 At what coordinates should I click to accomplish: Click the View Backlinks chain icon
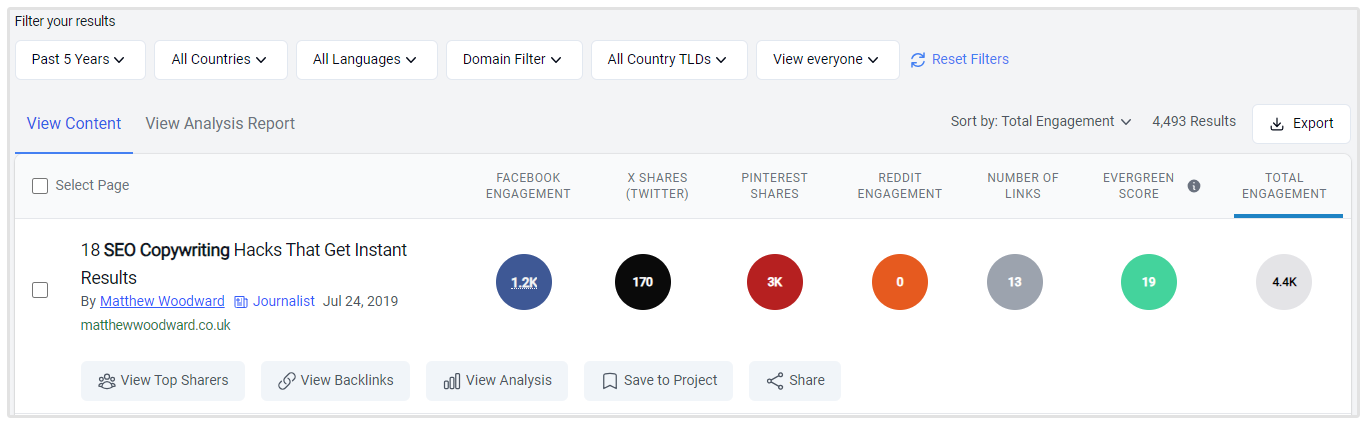click(287, 381)
